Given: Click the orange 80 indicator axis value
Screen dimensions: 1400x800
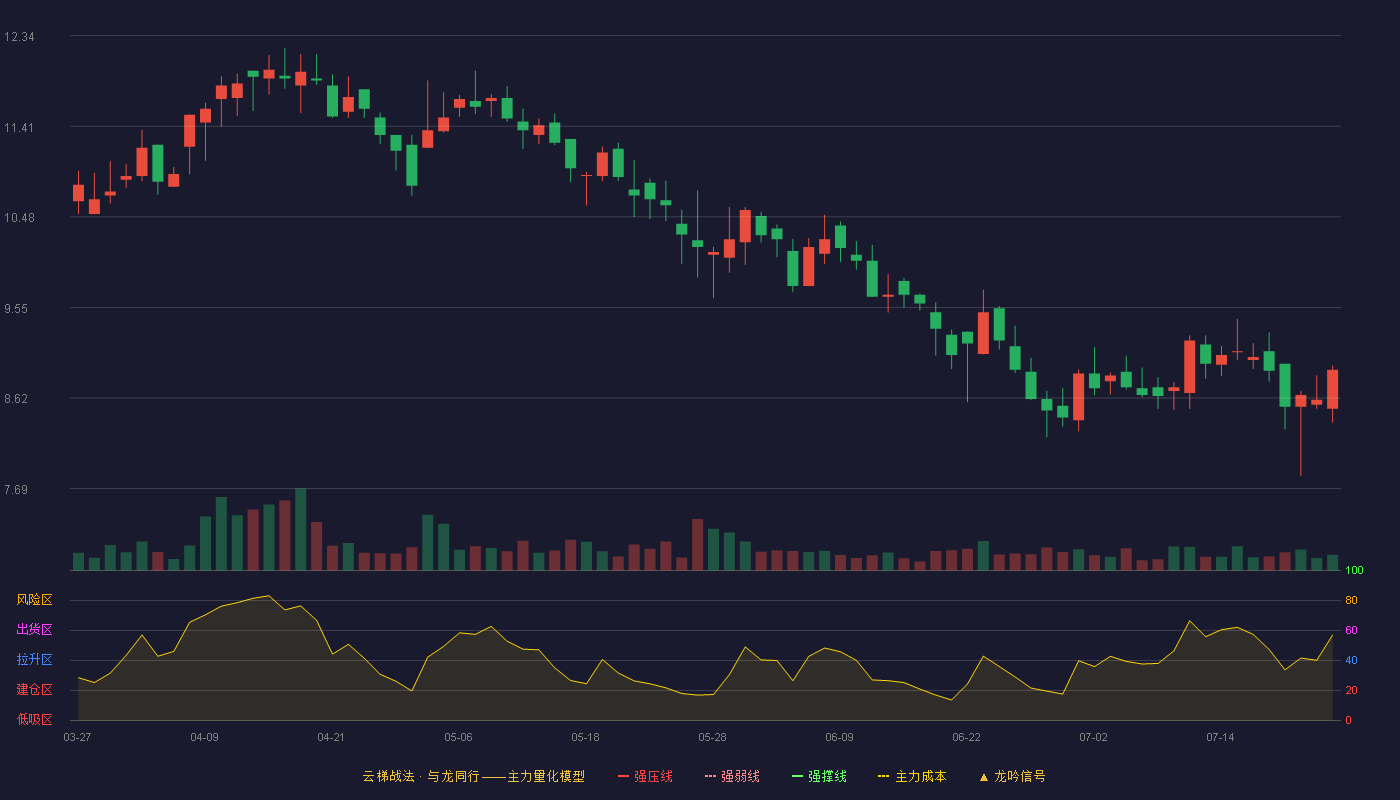Looking at the screenshot, I should click(1351, 600).
